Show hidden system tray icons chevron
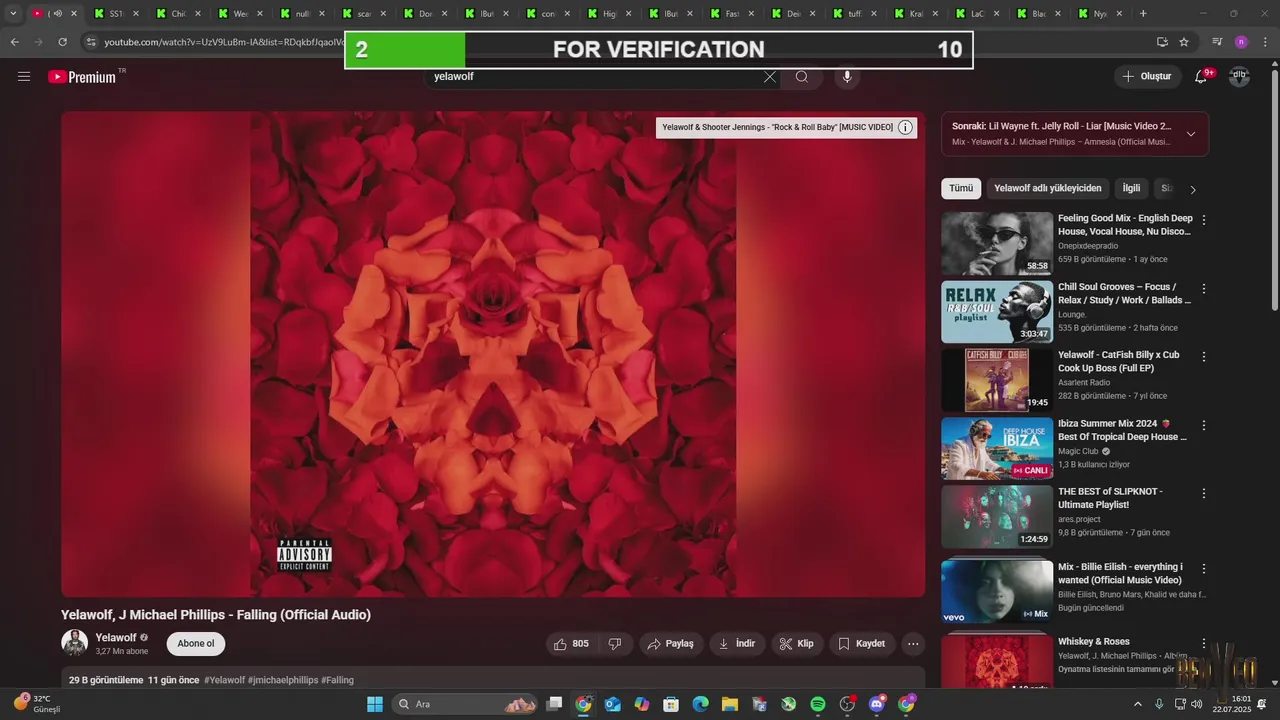Screen dimensions: 1280x720 coord(1137,704)
